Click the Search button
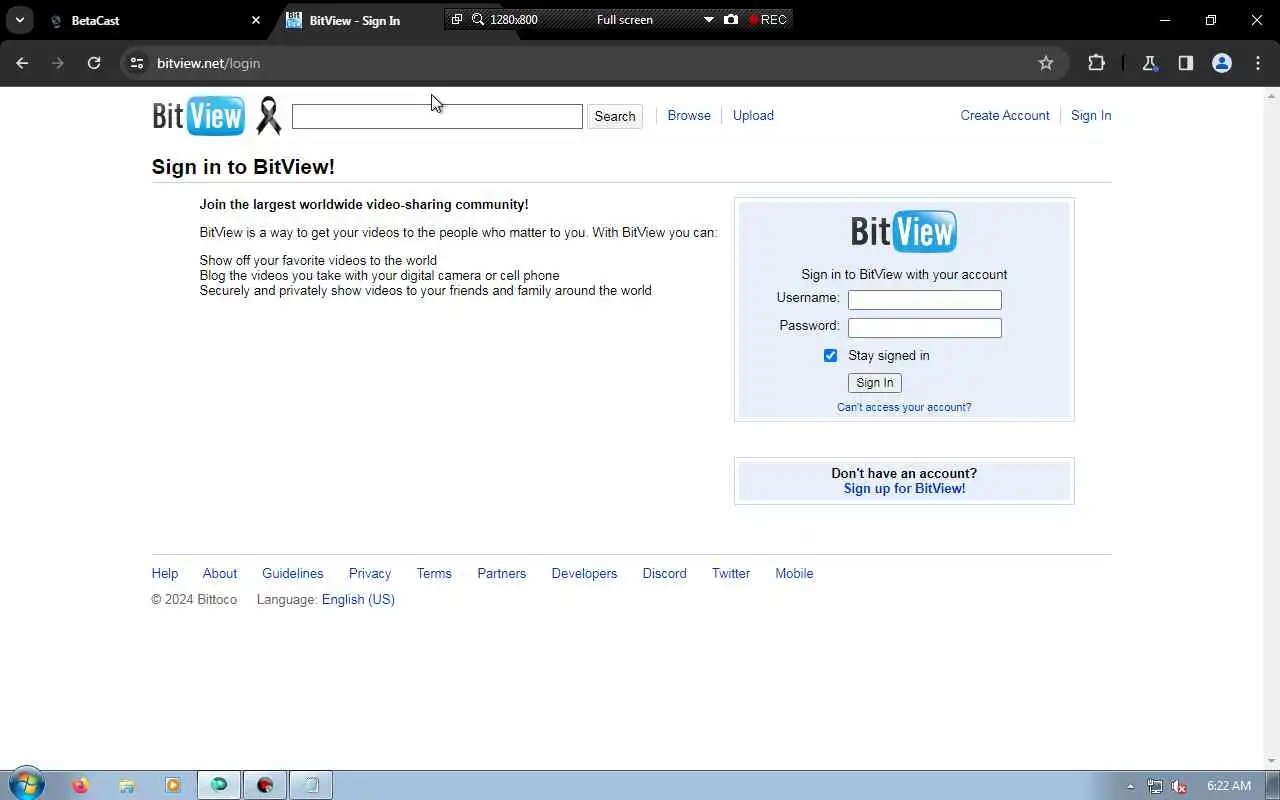 pos(615,116)
